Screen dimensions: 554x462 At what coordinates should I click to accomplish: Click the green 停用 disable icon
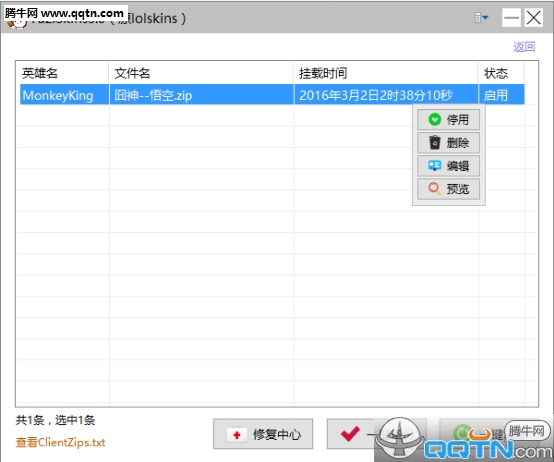tap(435, 119)
